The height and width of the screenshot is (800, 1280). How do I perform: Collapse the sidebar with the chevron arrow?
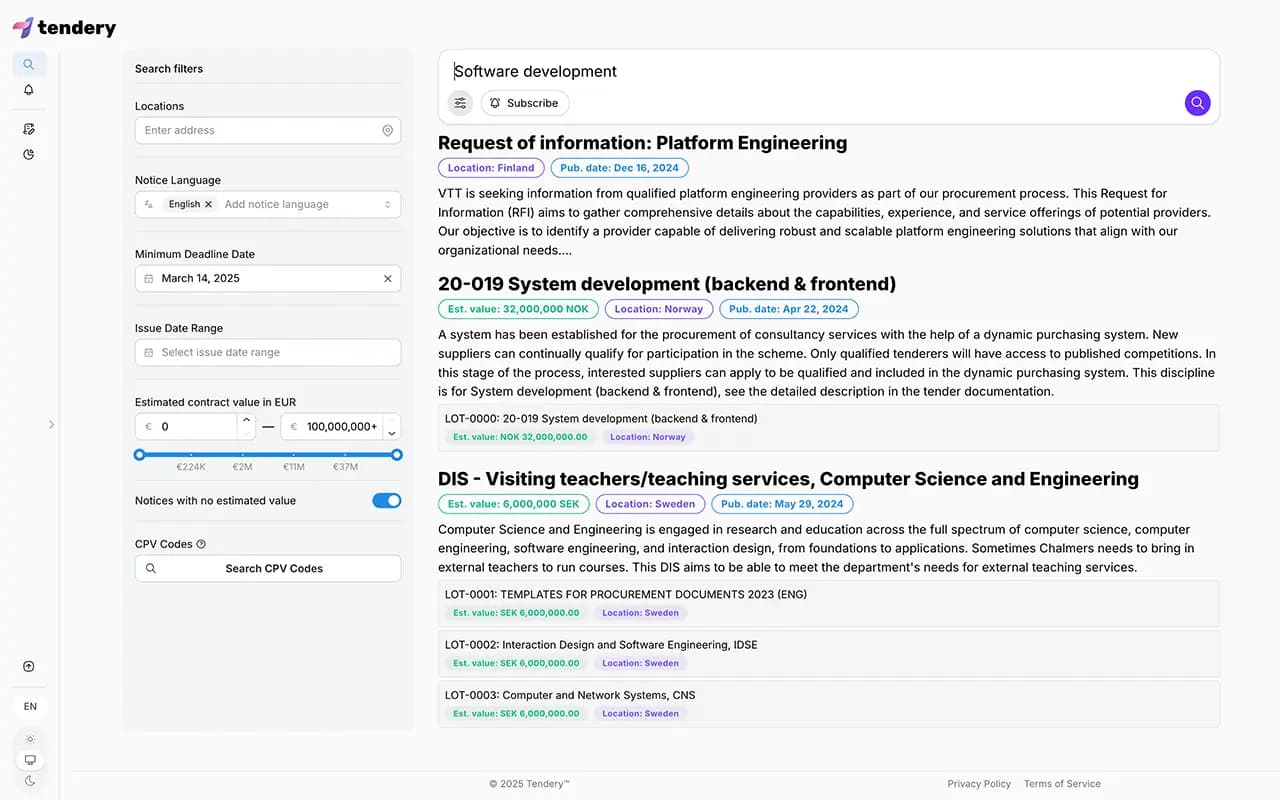[x=51, y=424]
